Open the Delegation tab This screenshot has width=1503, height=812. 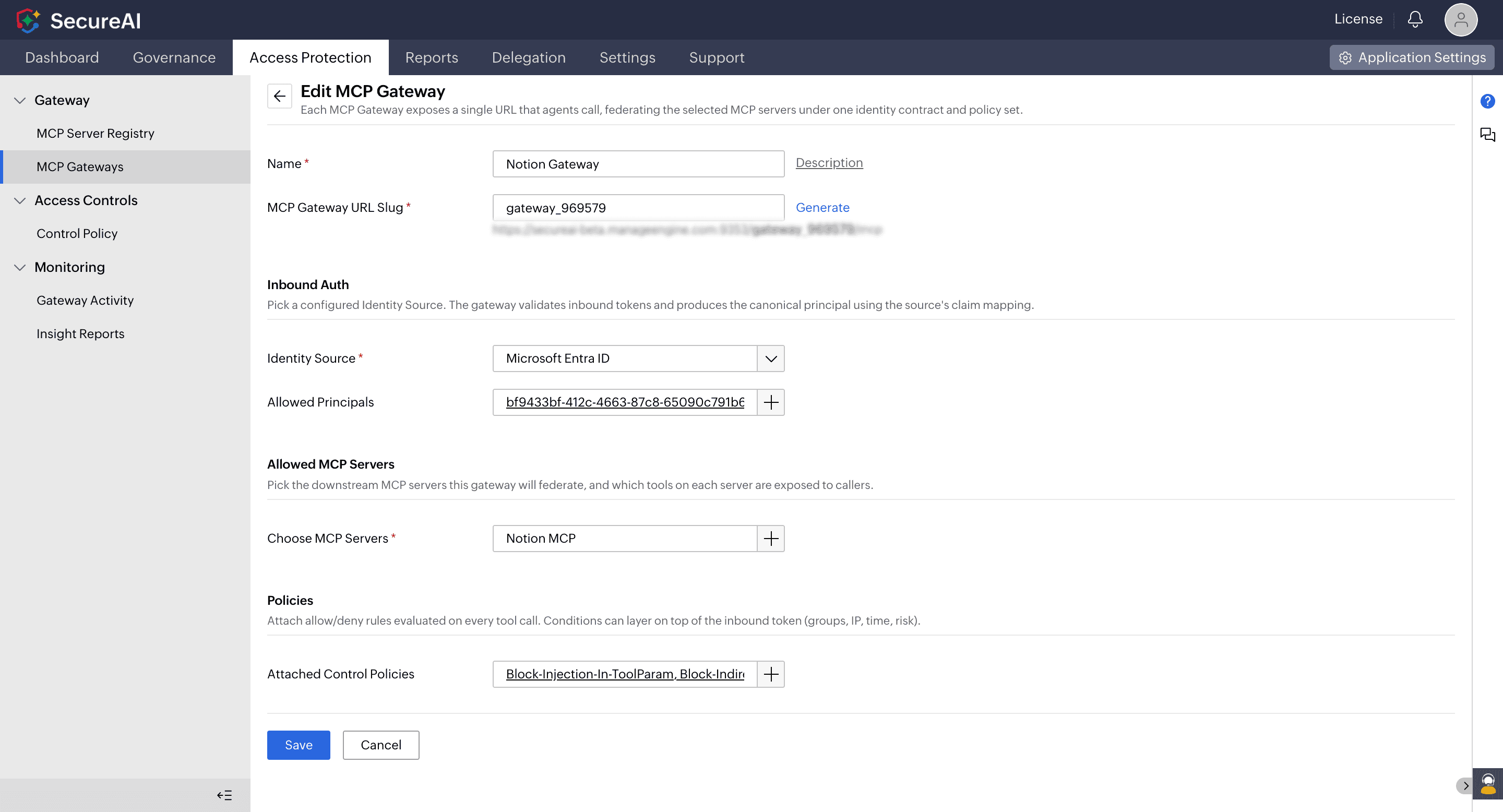(529, 57)
